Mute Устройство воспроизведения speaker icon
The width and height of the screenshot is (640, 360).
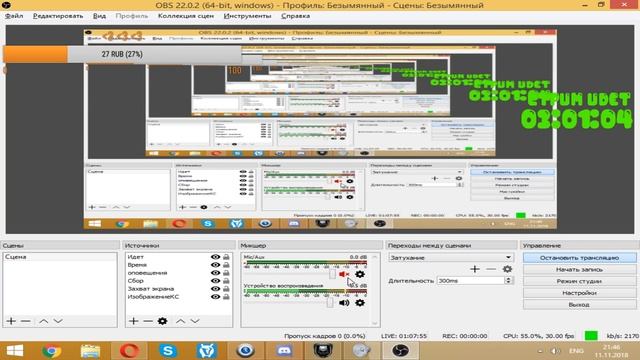point(344,303)
